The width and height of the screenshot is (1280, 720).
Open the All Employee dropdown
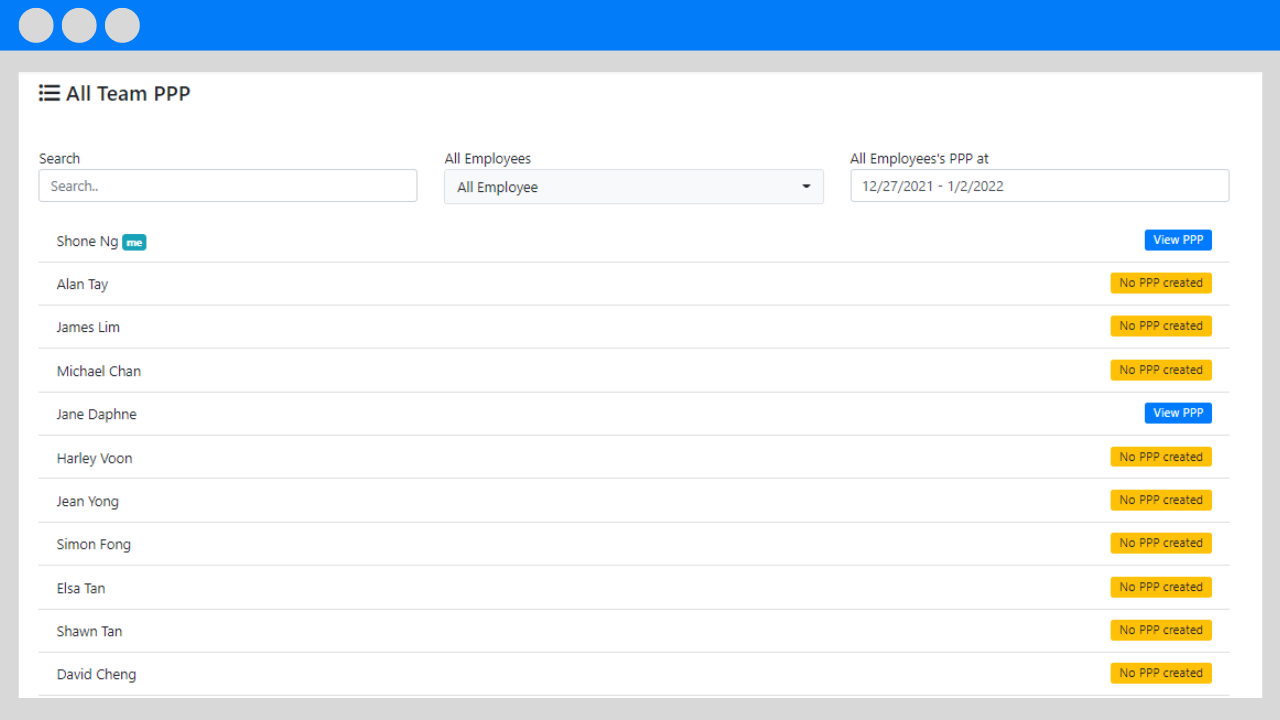click(x=634, y=187)
